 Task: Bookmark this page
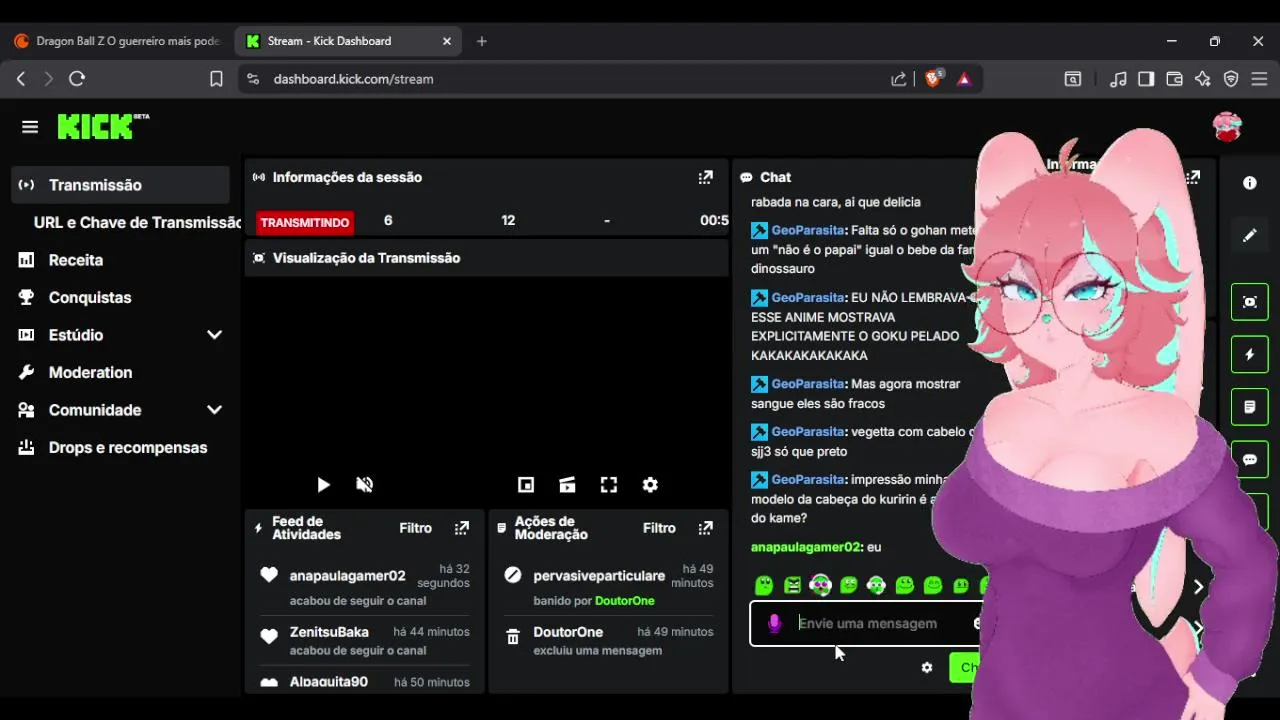[x=216, y=79]
